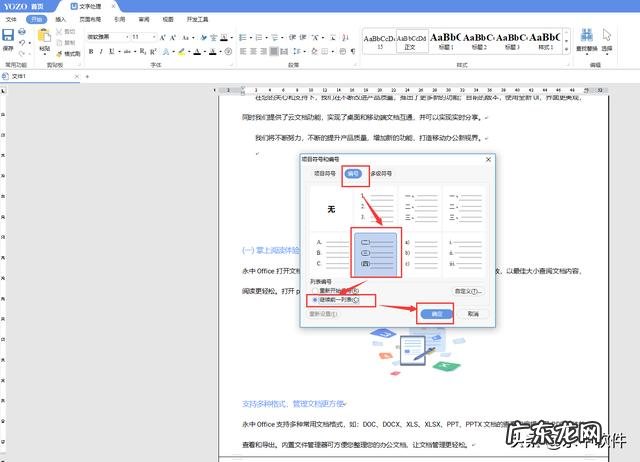Screen dimensions: 640x462
Task: Open the highlight color dropdown arrow
Action: [189, 52]
